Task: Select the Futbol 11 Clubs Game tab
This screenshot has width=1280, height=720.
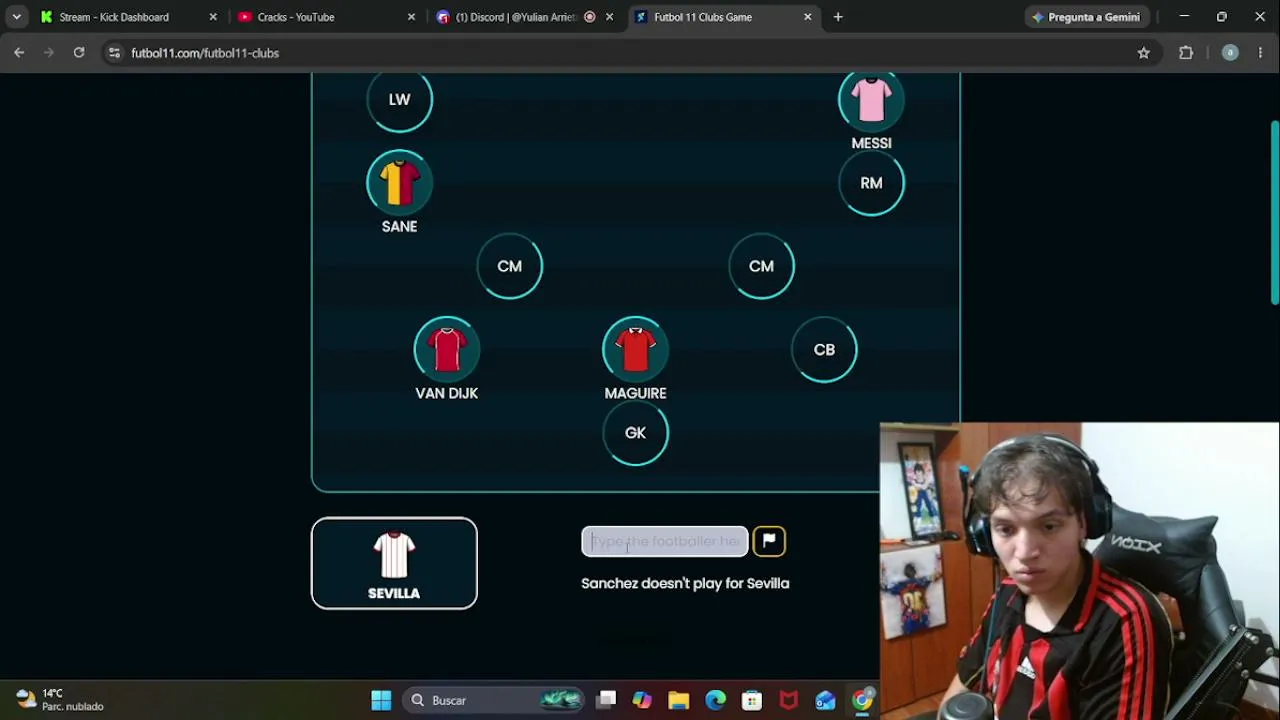Action: 703,17
